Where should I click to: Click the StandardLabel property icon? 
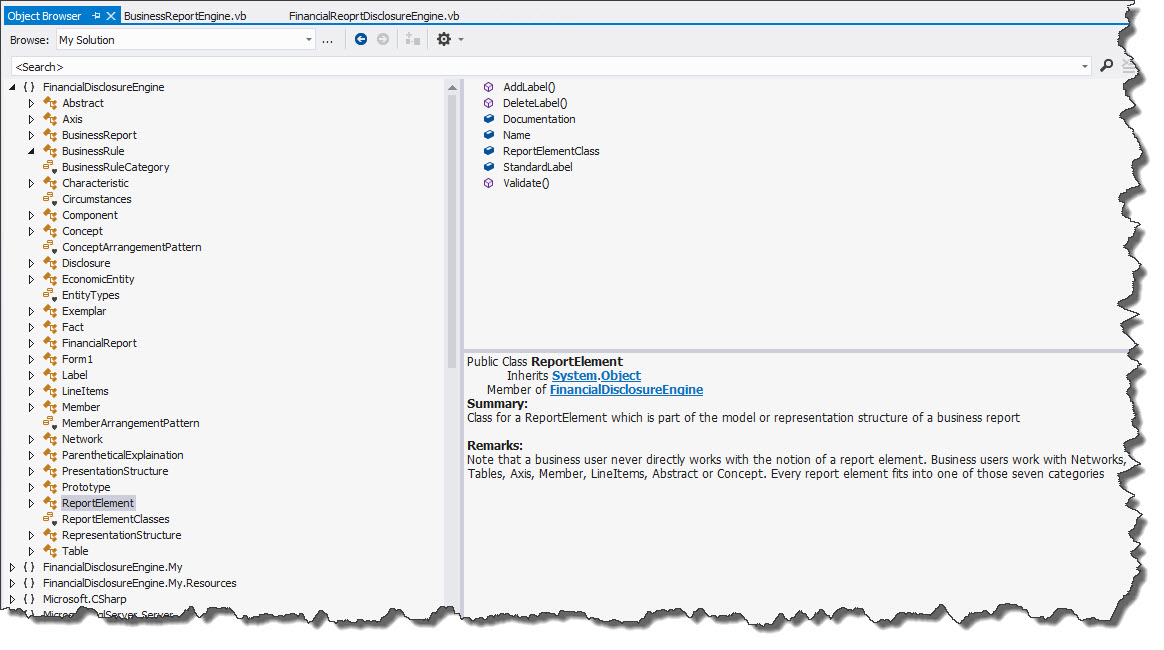click(x=488, y=167)
